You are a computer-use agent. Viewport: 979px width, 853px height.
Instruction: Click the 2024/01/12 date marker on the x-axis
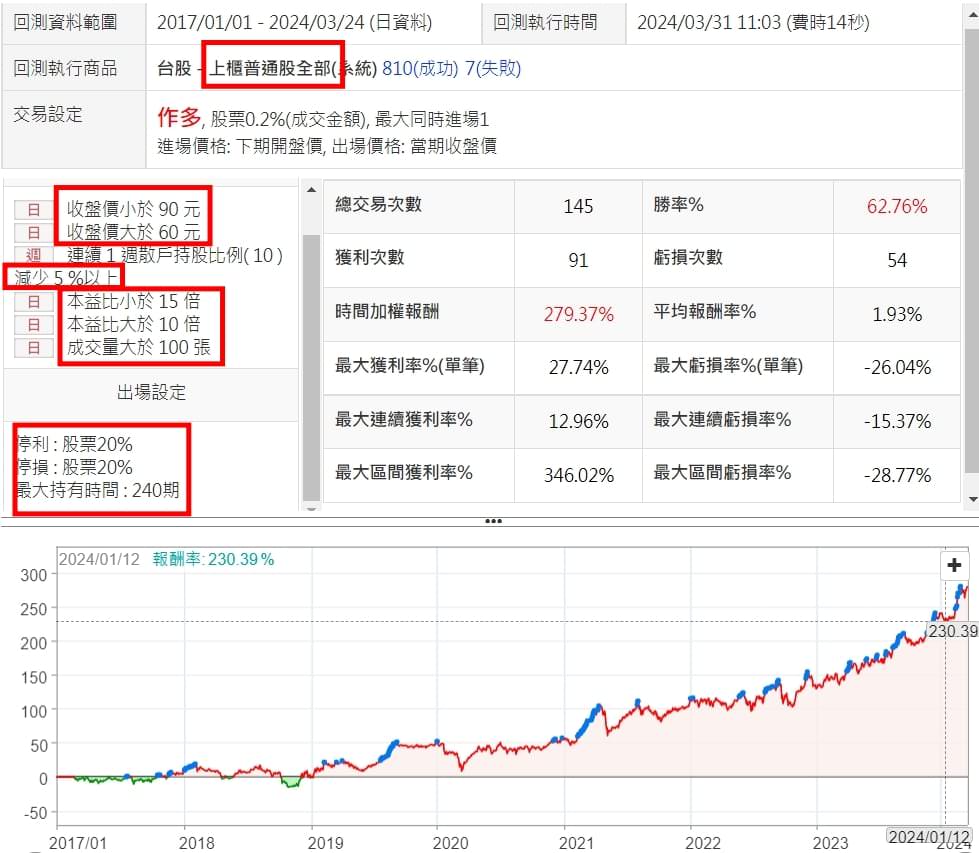pos(929,835)
